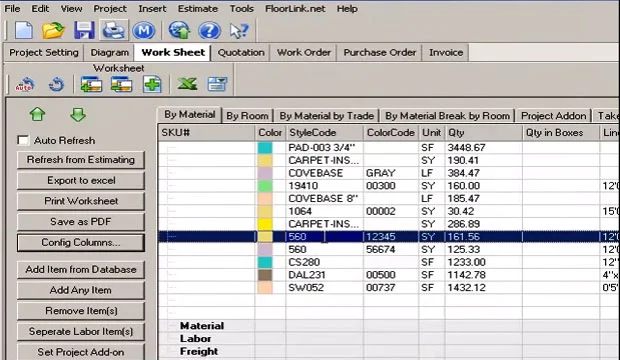This screenshot has width=620, height=360.
Task: Enable the Auto Refresh checkbox
Action: tap(23, 140)
